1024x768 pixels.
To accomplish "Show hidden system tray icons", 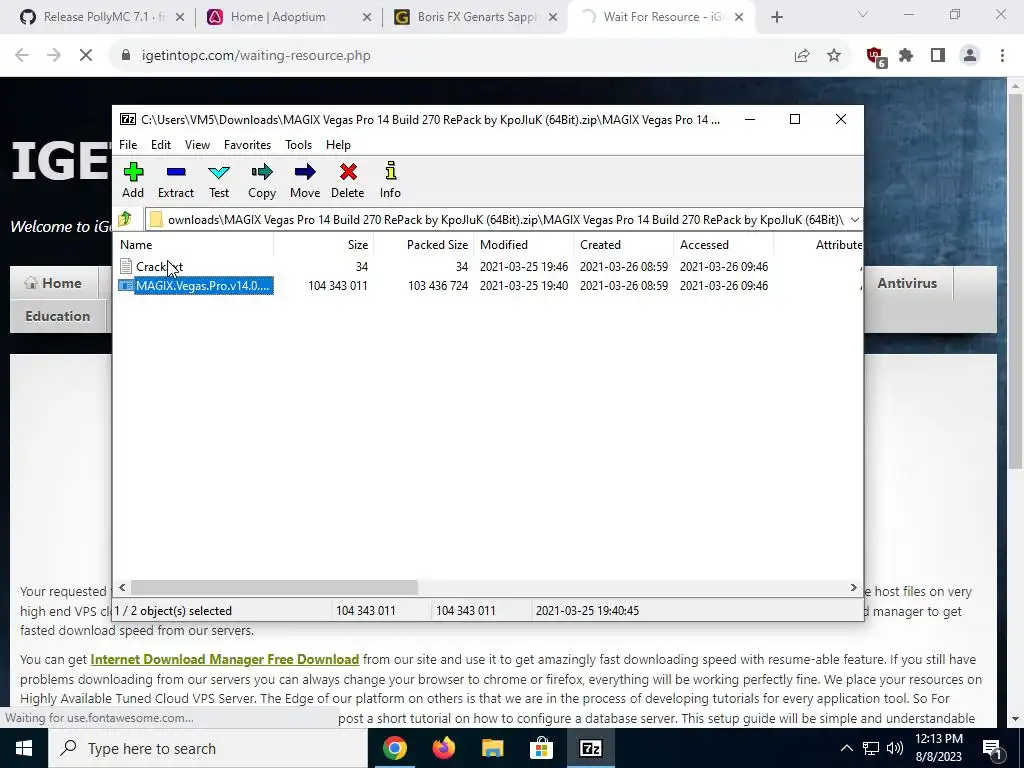I will coord(846,748).
